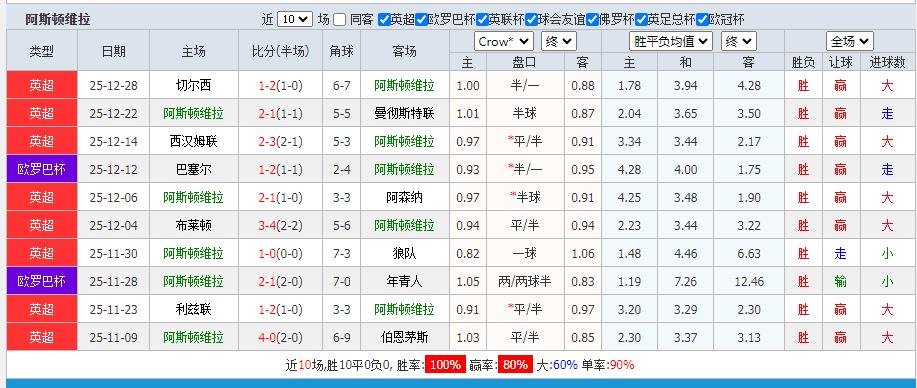Open the 终 dropdown beside 胜平负均值
The image size is (917, 388).
(x=739, y=42)
